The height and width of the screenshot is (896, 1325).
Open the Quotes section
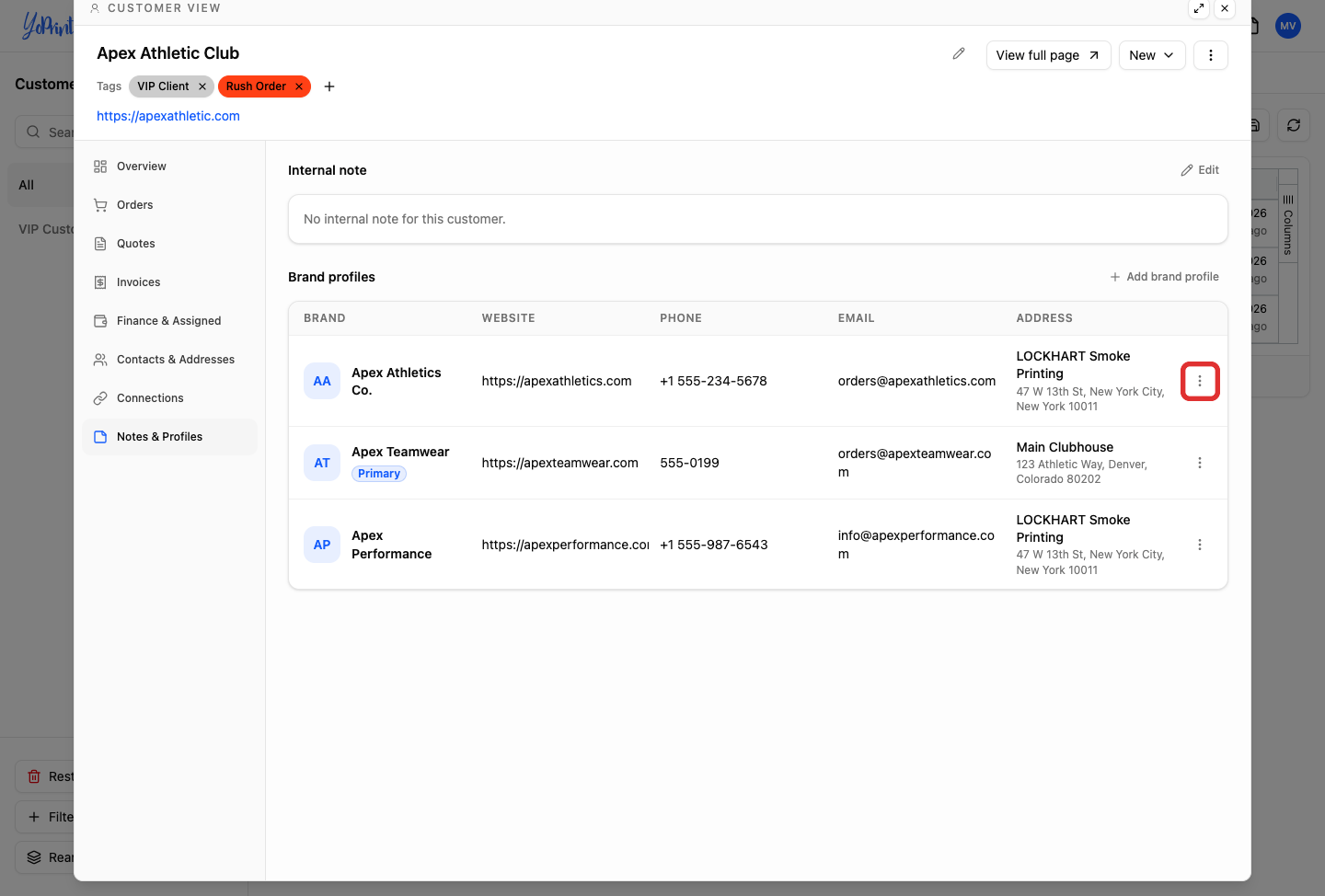[169, 244]
